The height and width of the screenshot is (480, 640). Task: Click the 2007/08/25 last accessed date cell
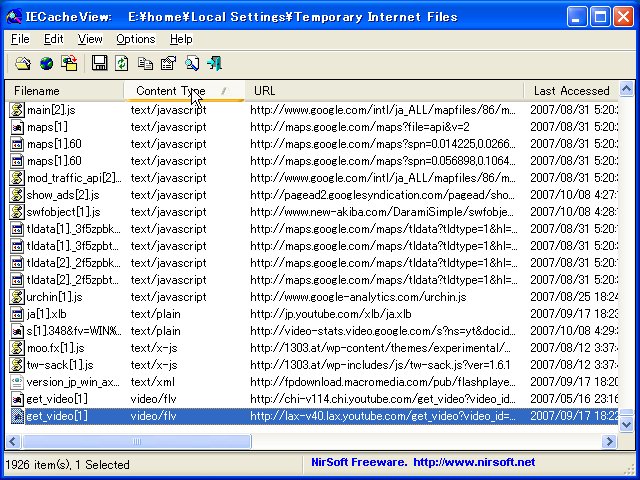[573, 297]
